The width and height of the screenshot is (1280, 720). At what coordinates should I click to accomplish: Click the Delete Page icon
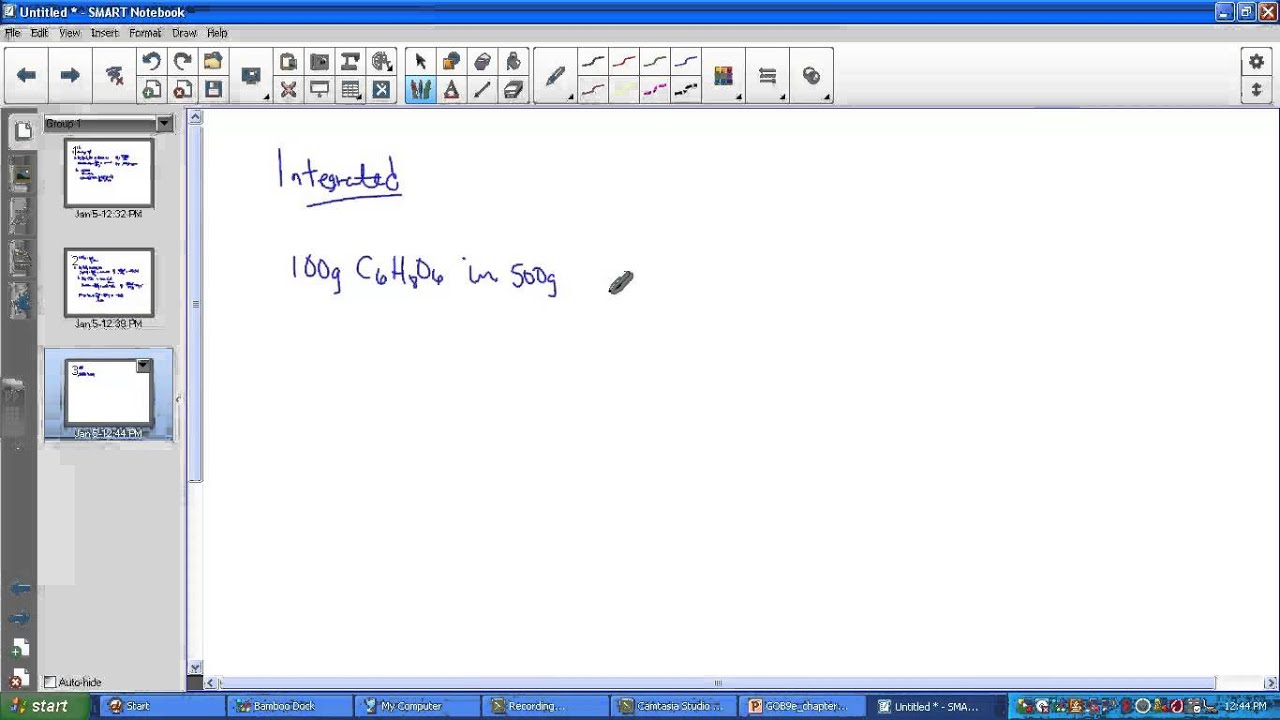click(182, 90)
